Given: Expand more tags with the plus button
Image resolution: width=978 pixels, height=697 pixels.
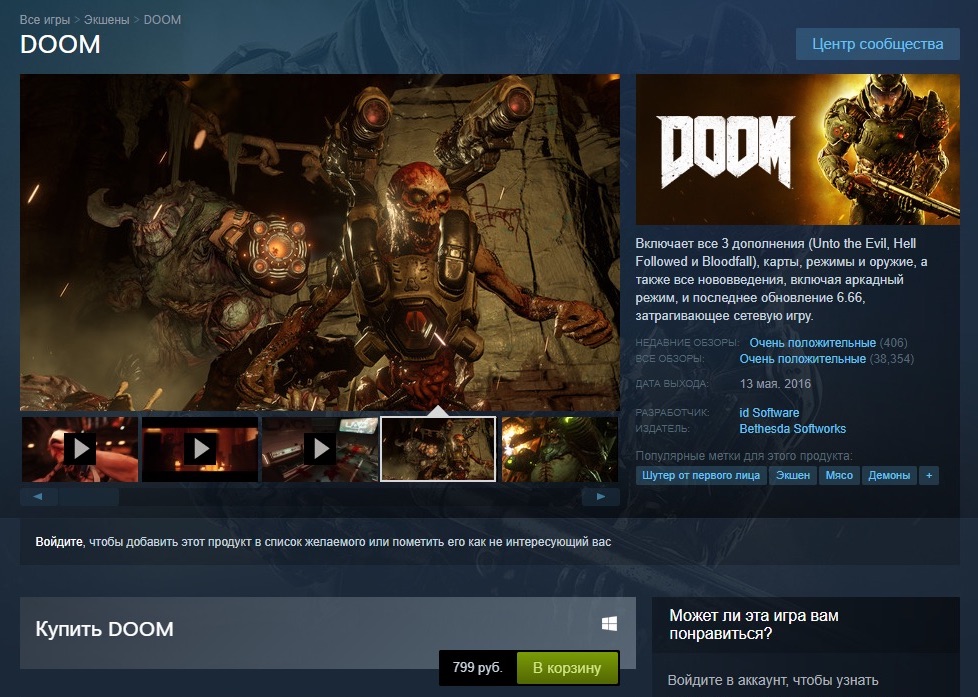Looking at the screenshot, I should click(x=929, y=475).
